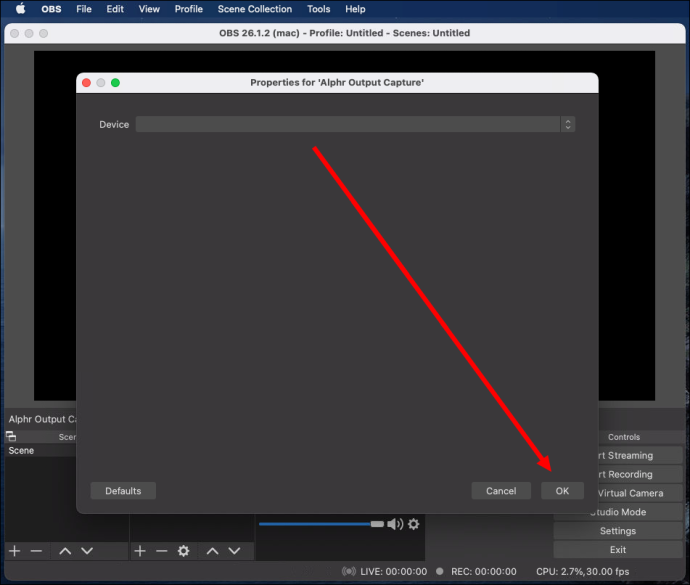Click Start Recording in Controls

640,474
